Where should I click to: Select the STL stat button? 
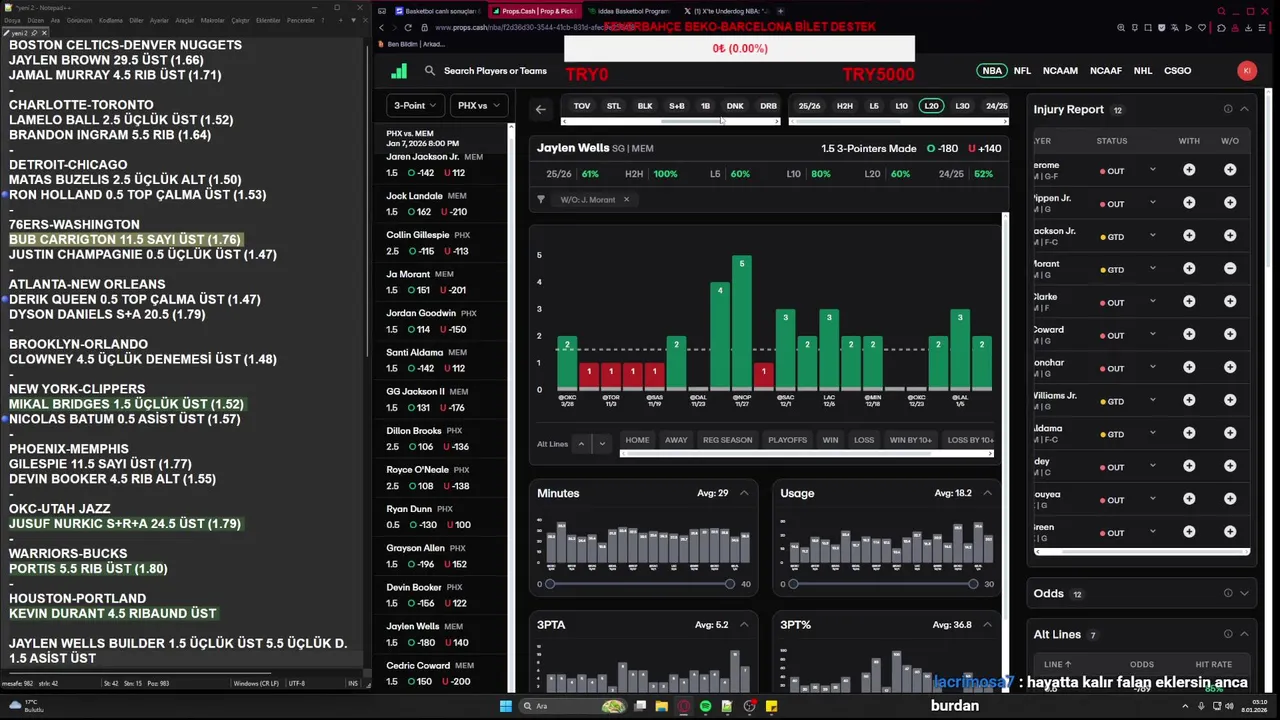613,106
